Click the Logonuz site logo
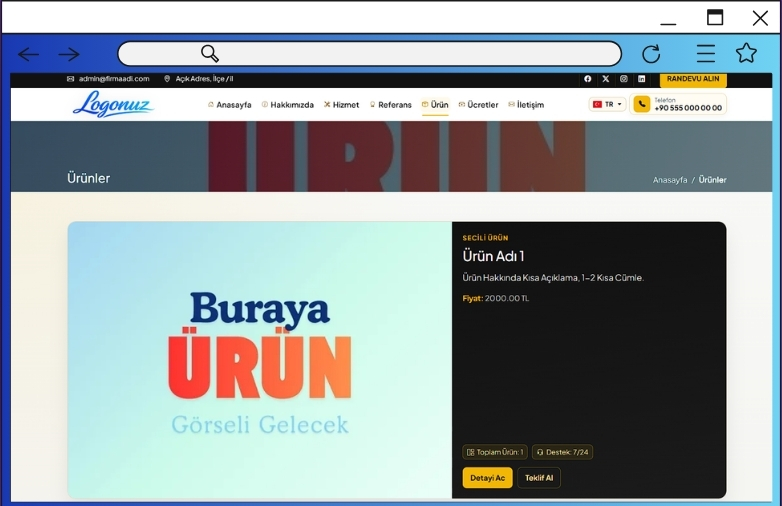The image size is (782, 506). [x=113, y=104]
